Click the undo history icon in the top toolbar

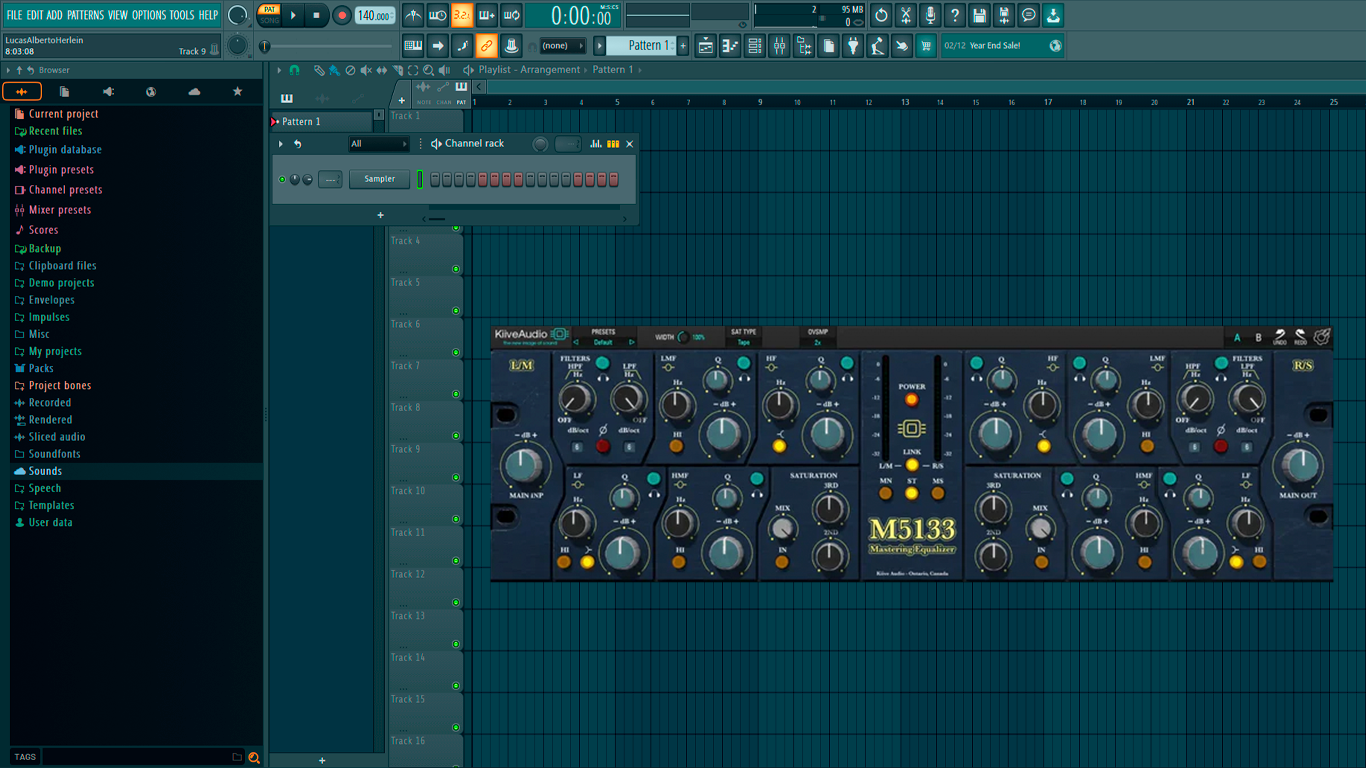tap(881, 15)
